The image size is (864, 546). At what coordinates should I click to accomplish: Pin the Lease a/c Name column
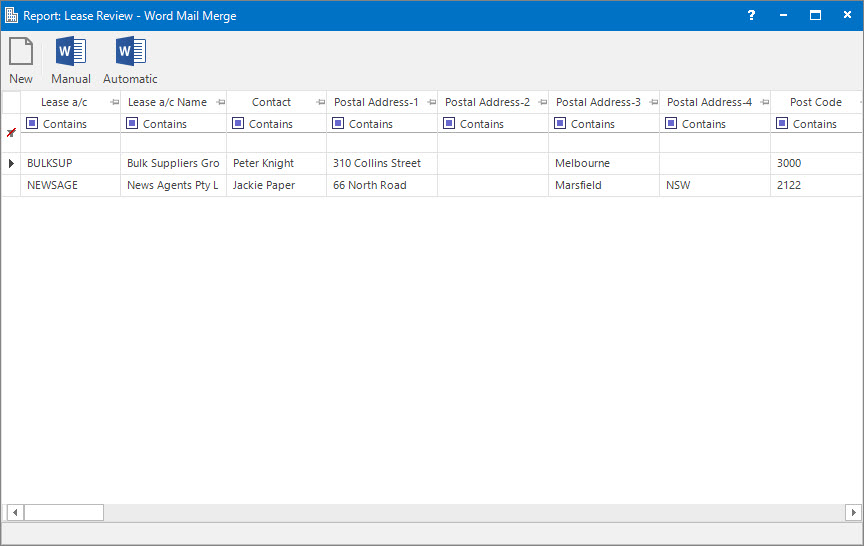221,102
